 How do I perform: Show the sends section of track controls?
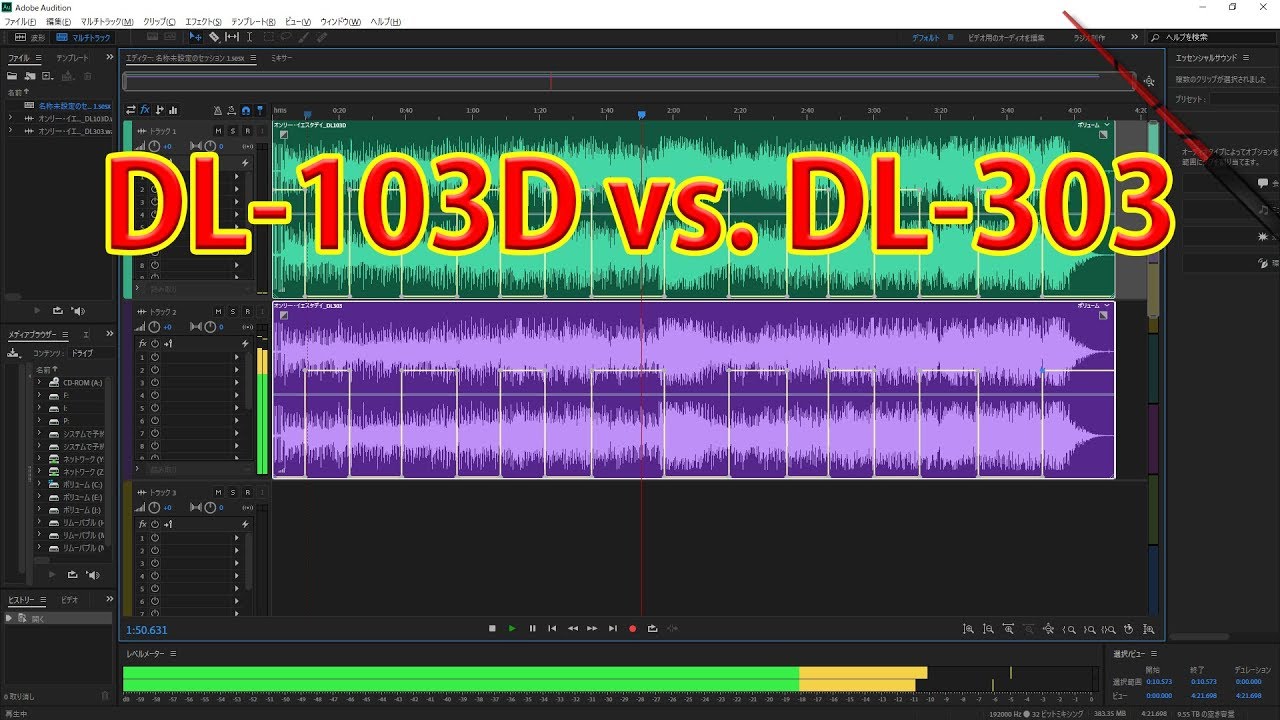point(159,110)
